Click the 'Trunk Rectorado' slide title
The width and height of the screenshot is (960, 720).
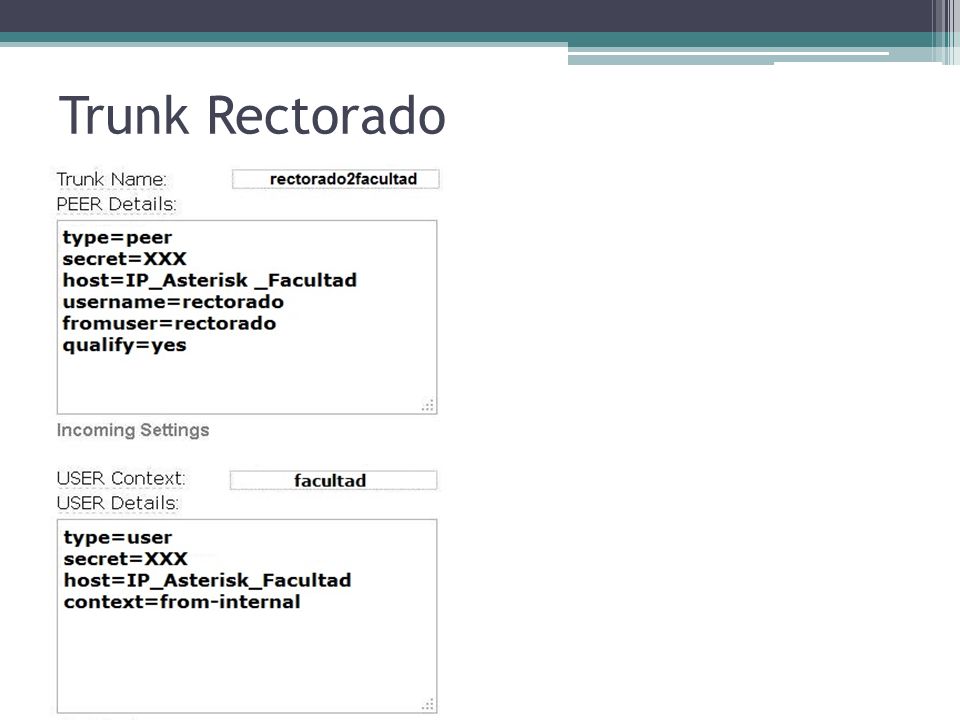point(252,115)
